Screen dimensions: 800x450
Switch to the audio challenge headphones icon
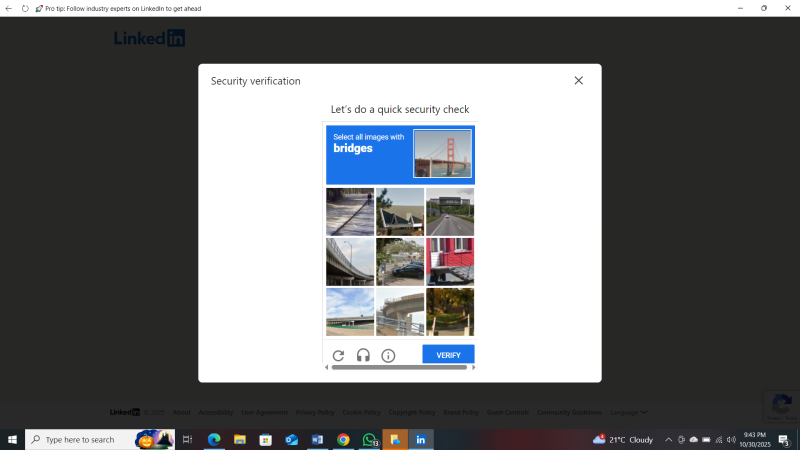click(x=363, y=355)
